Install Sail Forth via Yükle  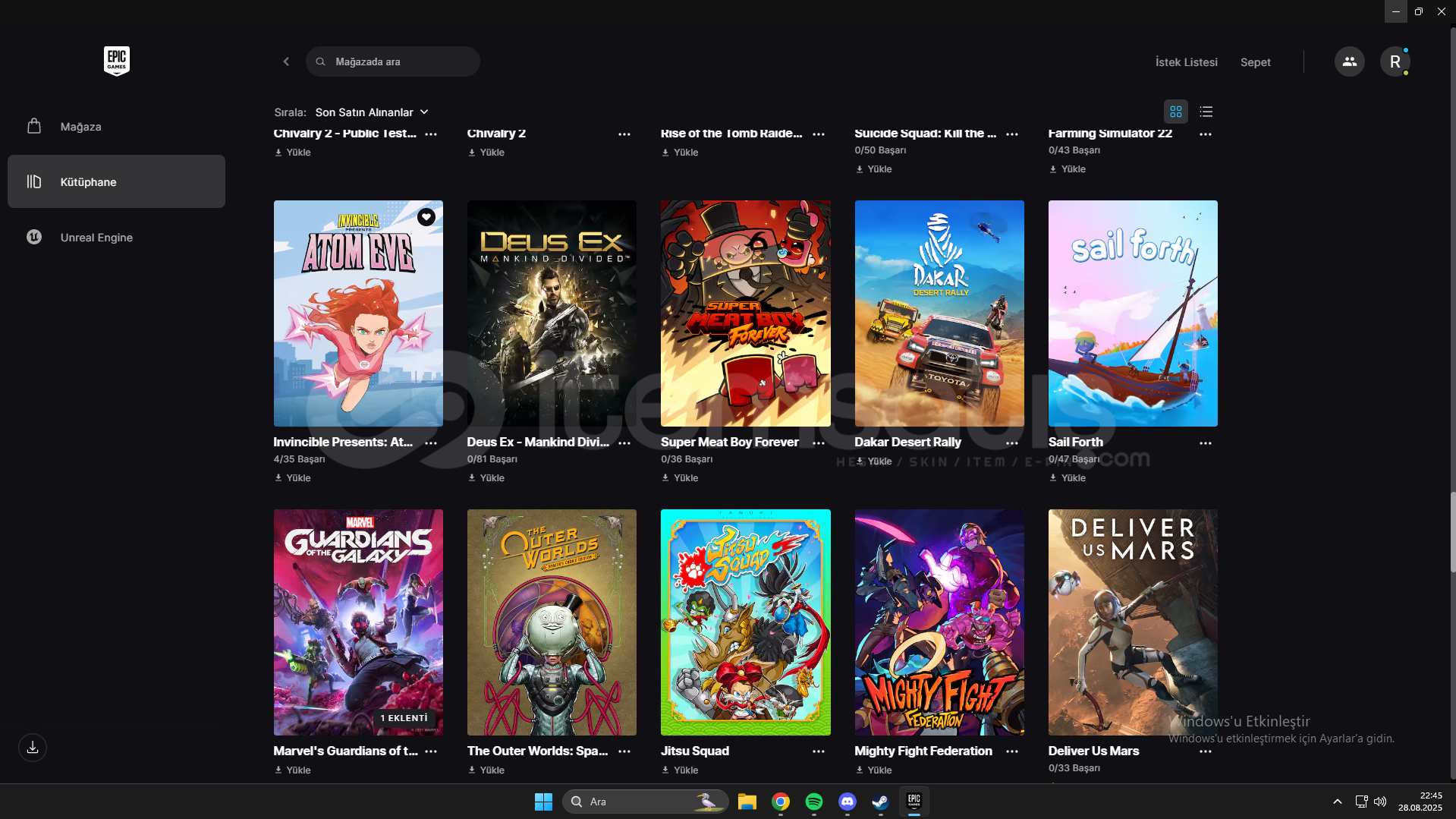click(1067, 478)
